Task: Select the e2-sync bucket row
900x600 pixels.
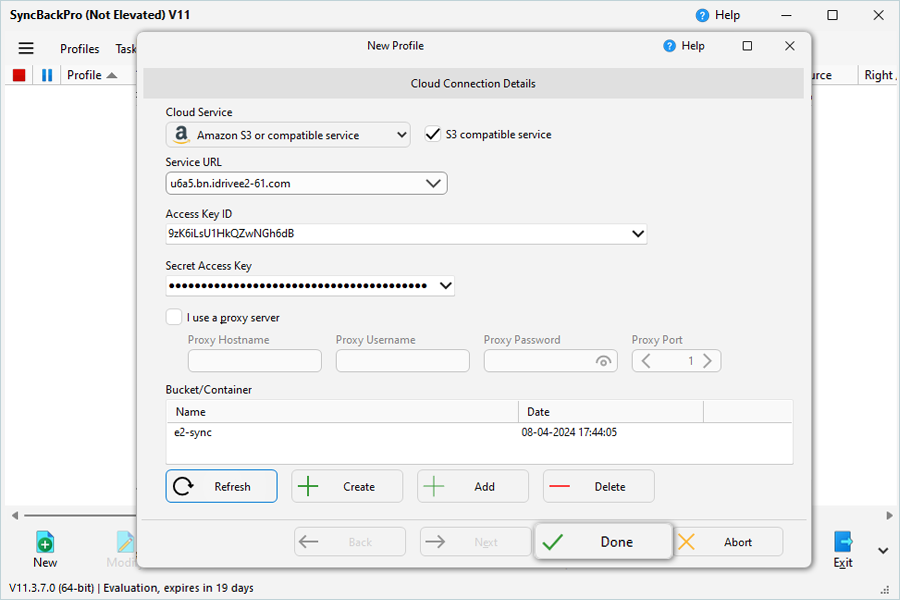Action: point(479,432)
